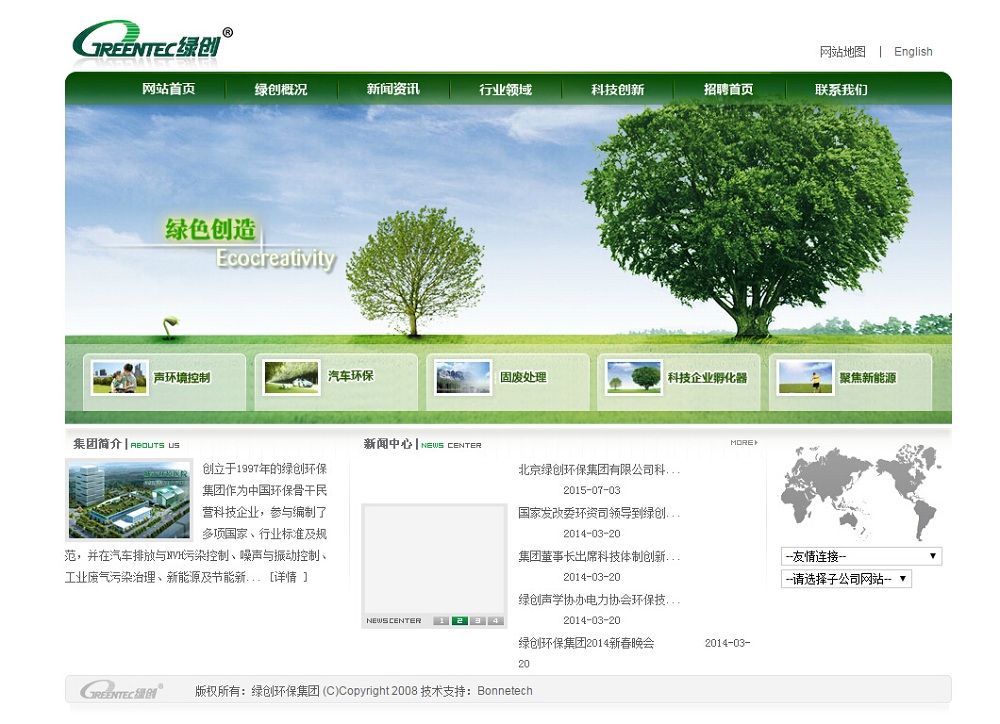The width and height of the screenshot is (1000, 724).
Task: Open the 网站地图 sitemap link
Action: point(842,52)
